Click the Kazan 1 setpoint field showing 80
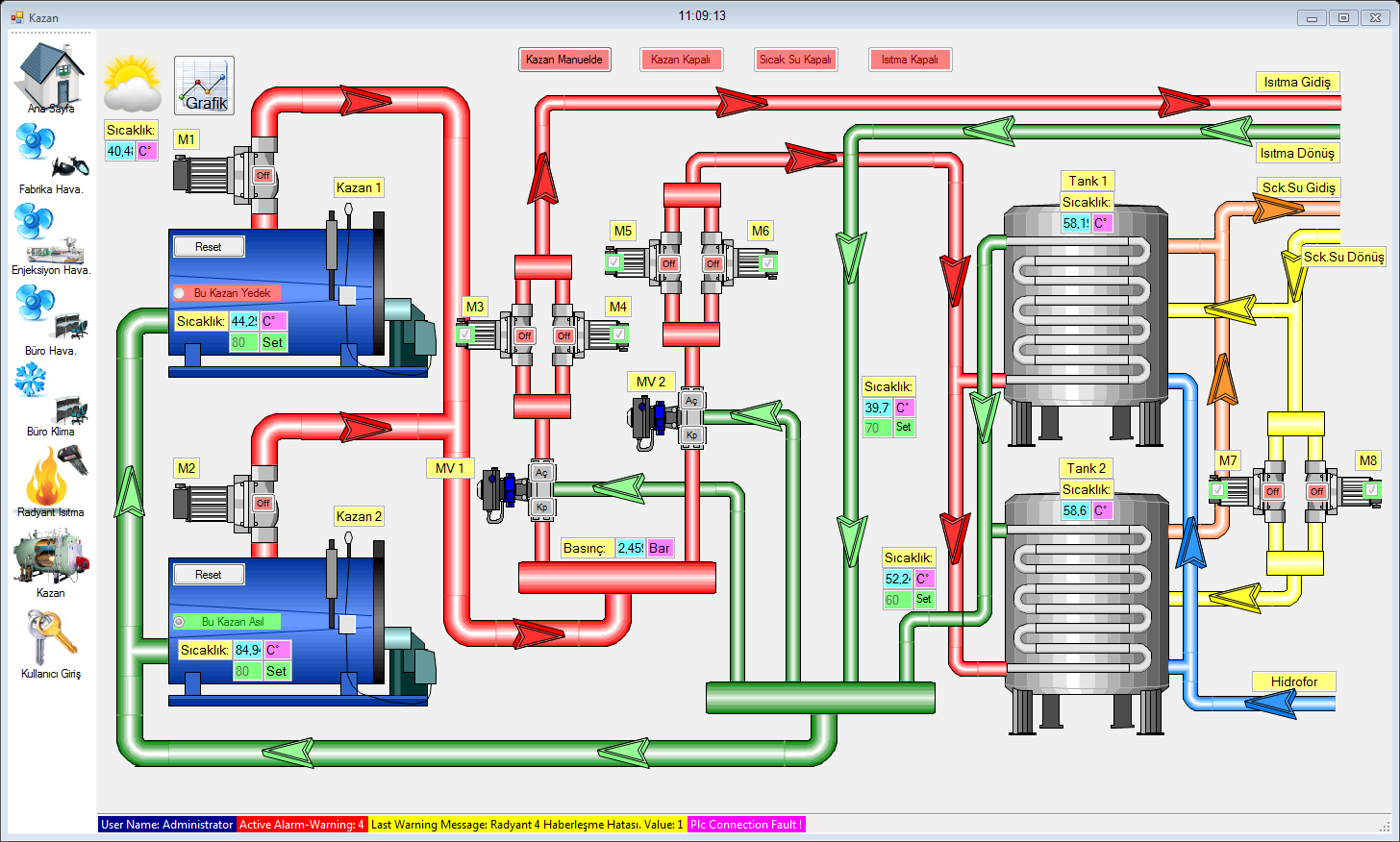 243,342
